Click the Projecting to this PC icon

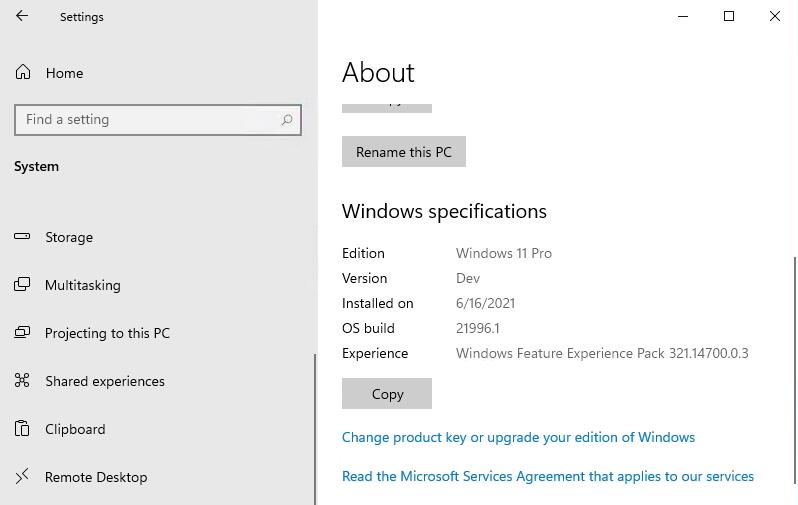click(23, 333)
